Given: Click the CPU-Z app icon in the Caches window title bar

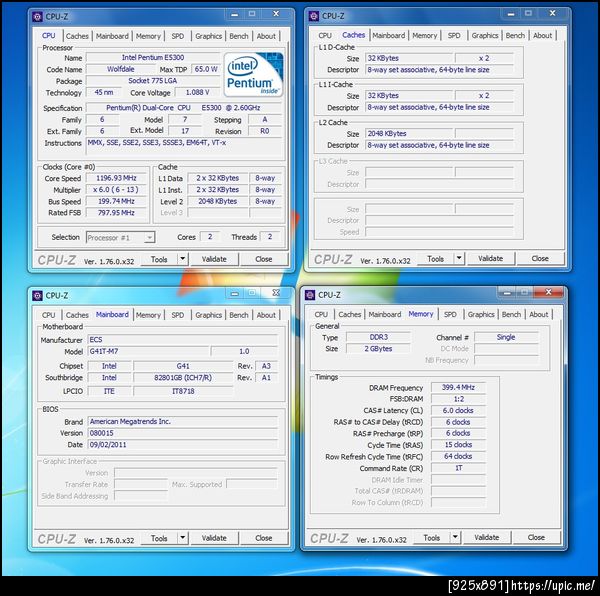Looking at the screenshot, I should point(314,16).
